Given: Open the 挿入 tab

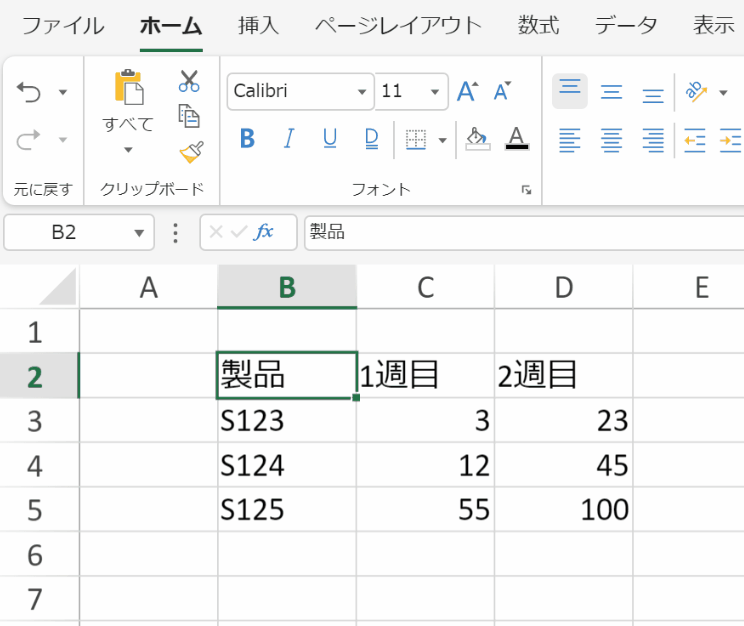Looking at the screenshot, I should pos(258,26).
